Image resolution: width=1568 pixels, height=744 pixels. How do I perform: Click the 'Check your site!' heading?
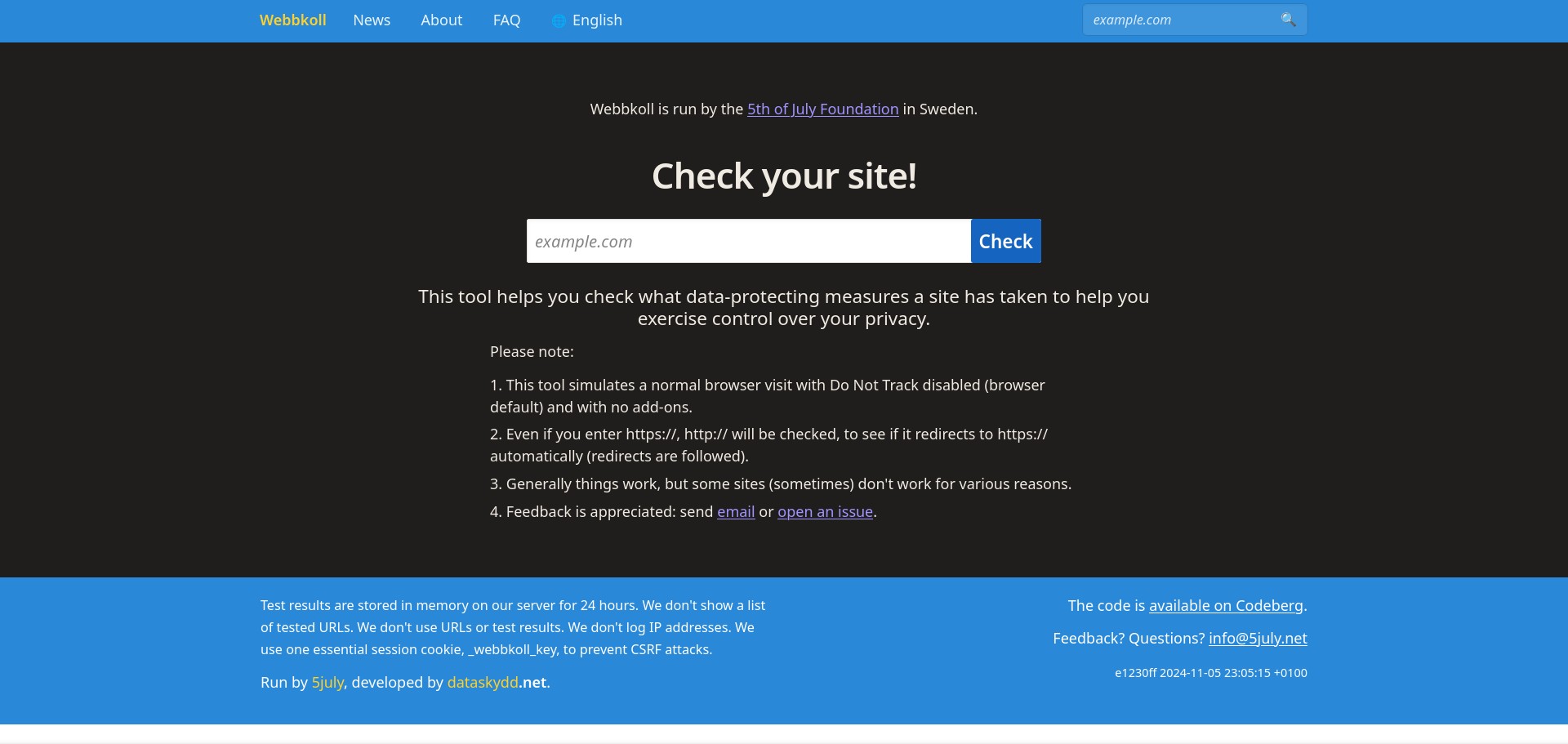click(784, 176)
